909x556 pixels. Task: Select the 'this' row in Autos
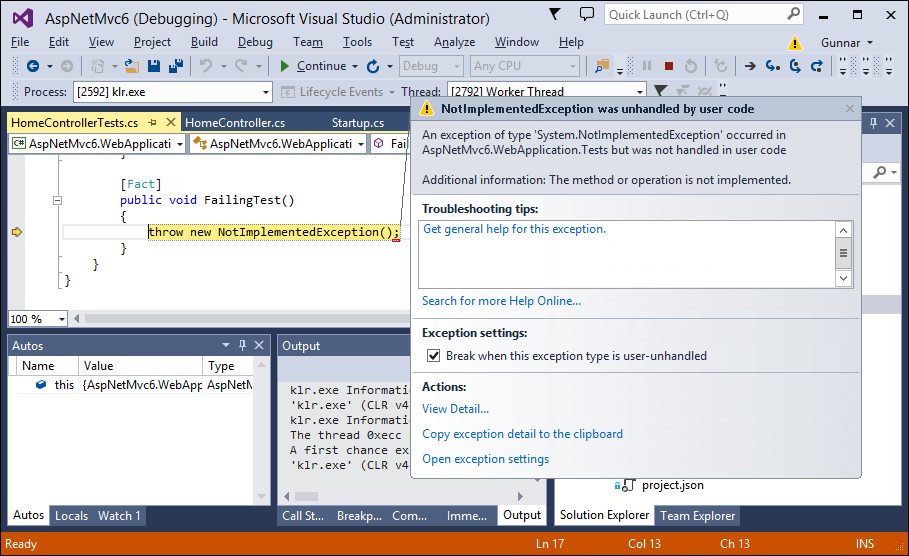point(135,385)
